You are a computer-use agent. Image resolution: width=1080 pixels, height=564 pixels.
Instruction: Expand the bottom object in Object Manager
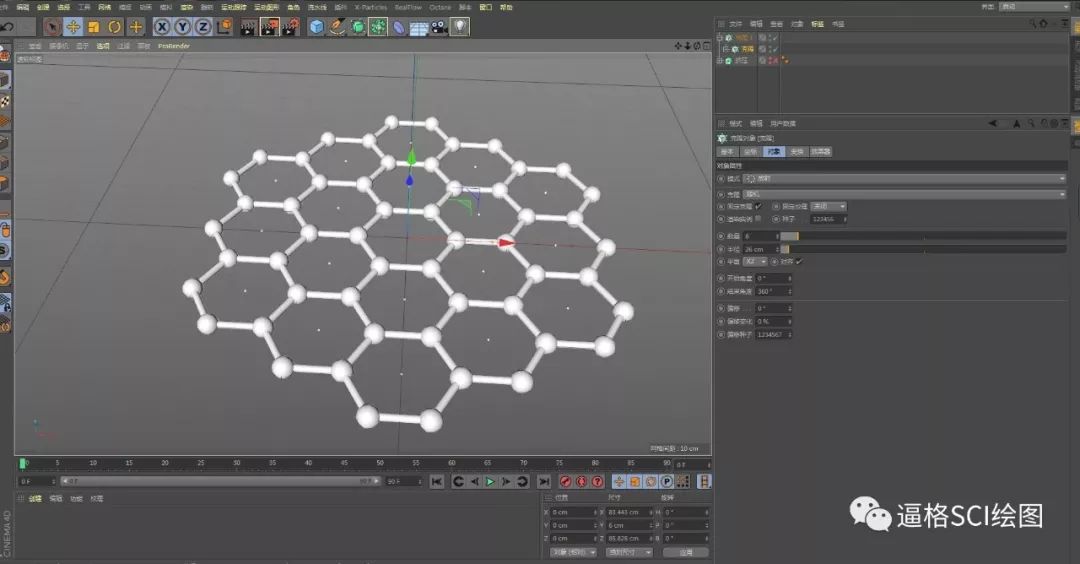pyautogui.click(x=720, y=61)
